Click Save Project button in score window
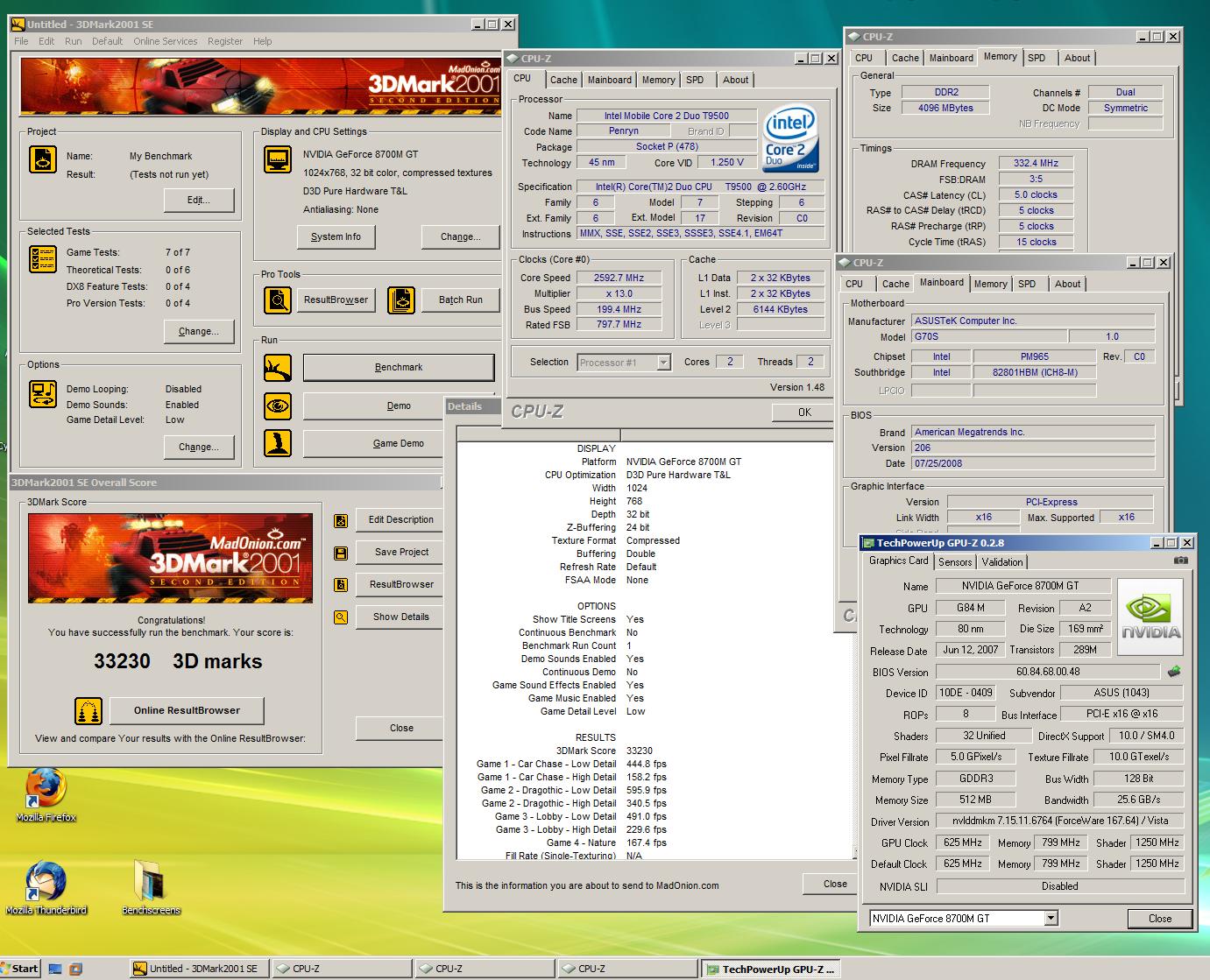This screenshot has width=1210, height=980. tap(401, 552)
